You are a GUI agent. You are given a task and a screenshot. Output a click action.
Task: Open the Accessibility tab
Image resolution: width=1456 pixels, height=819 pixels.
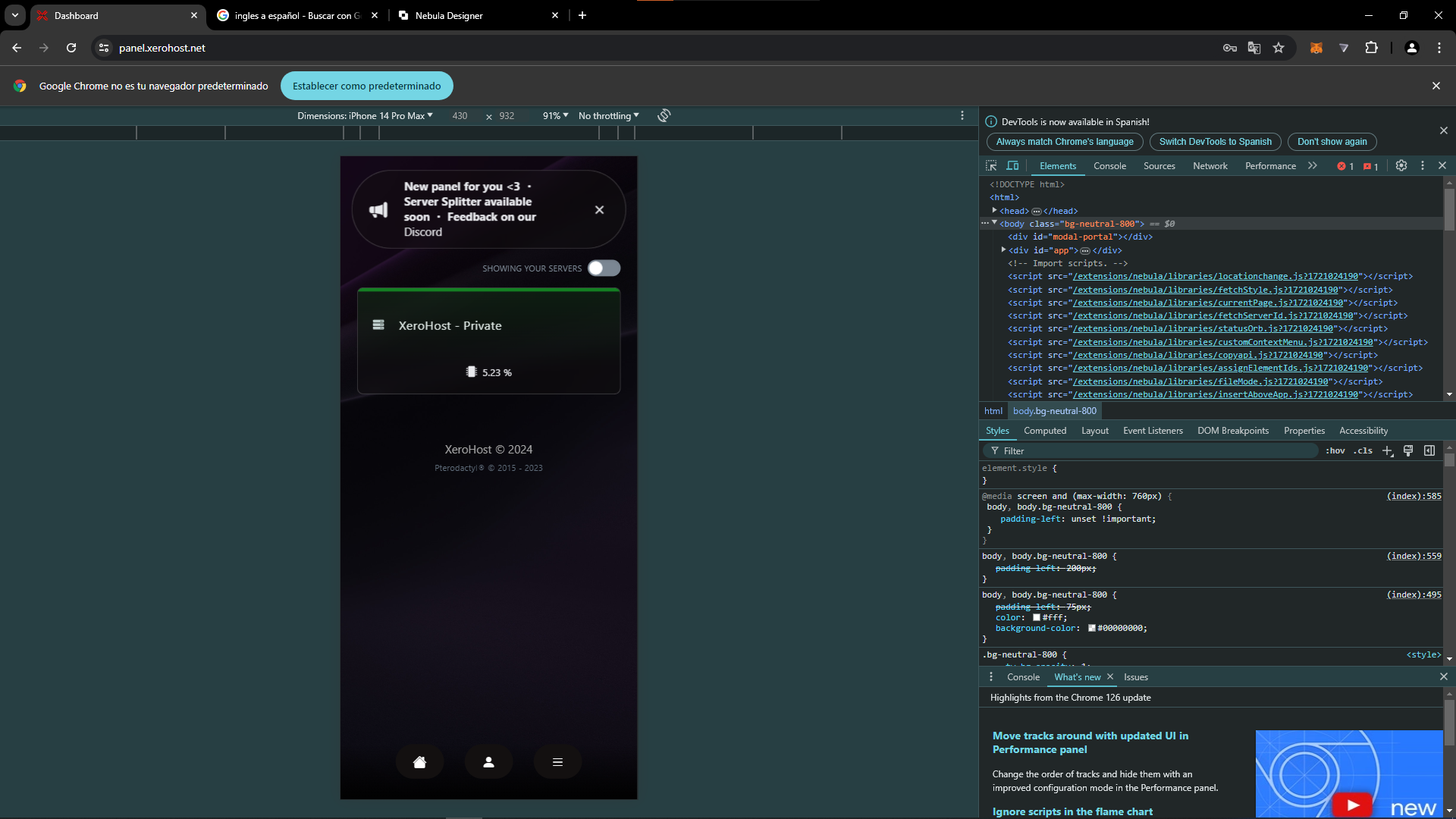[x=1363, y=431]
